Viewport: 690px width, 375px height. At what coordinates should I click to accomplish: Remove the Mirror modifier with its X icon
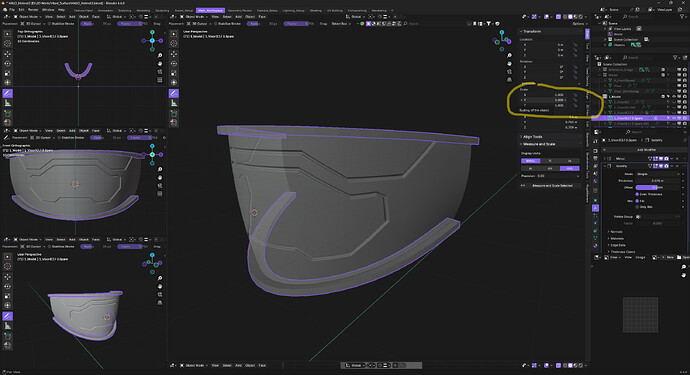[x=677, y=158]
